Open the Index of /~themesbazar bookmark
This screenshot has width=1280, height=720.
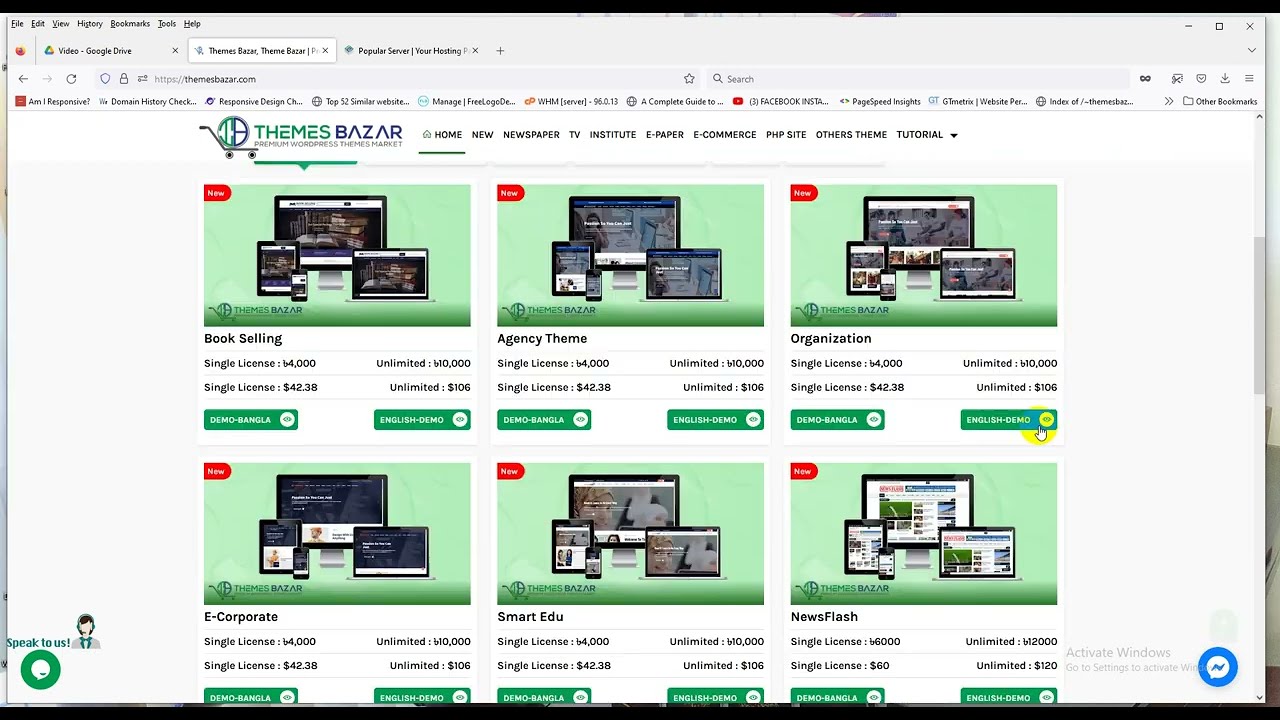1084,101
